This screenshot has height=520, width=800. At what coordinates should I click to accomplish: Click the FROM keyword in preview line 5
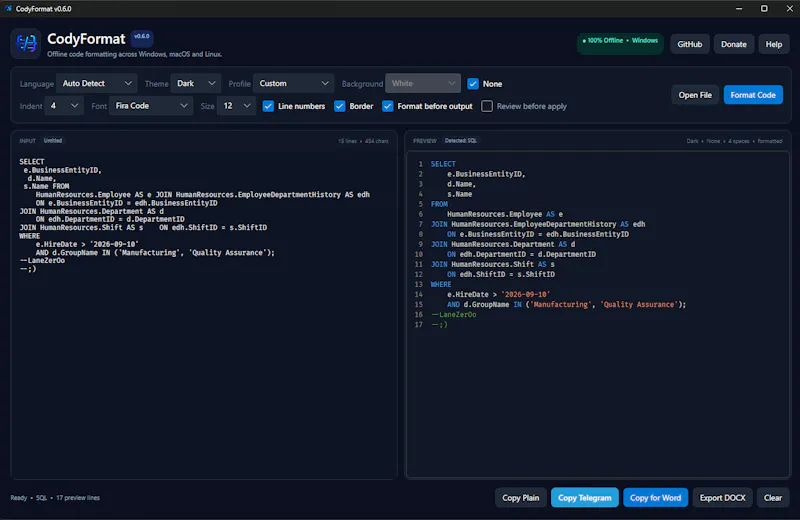pyautogui.click(x=439, y=204)
